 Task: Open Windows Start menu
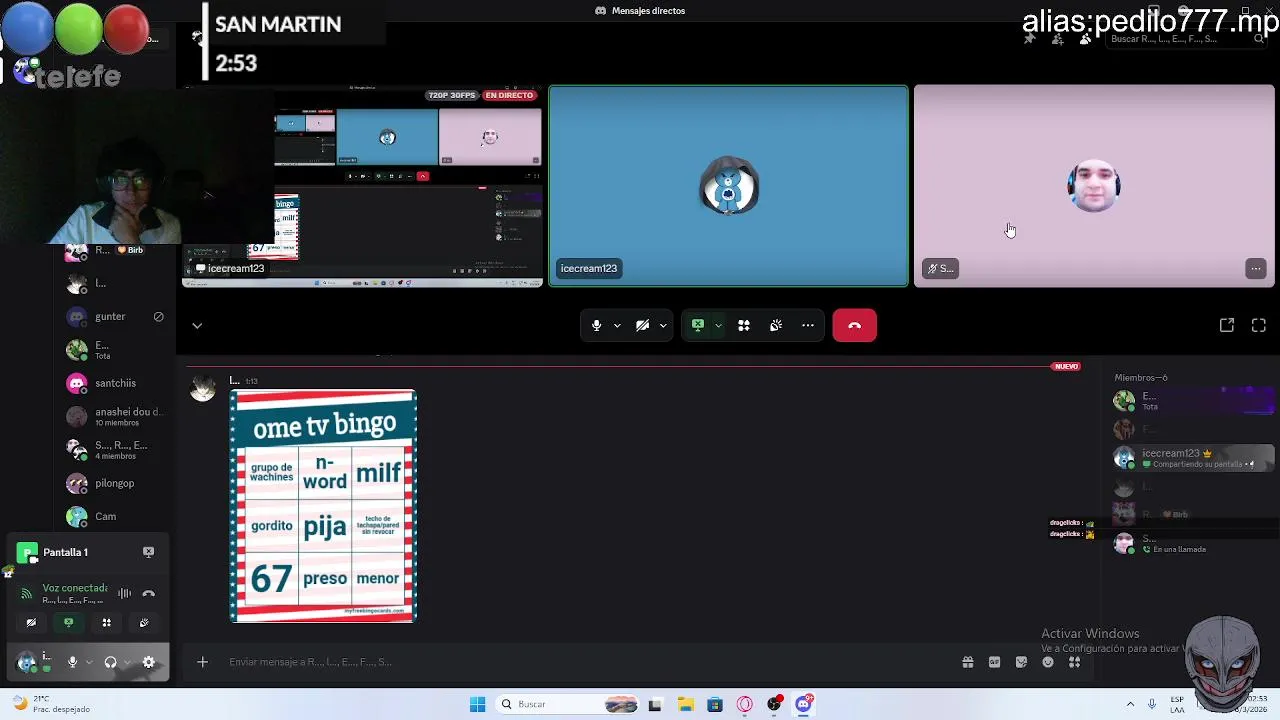[478, 704]
